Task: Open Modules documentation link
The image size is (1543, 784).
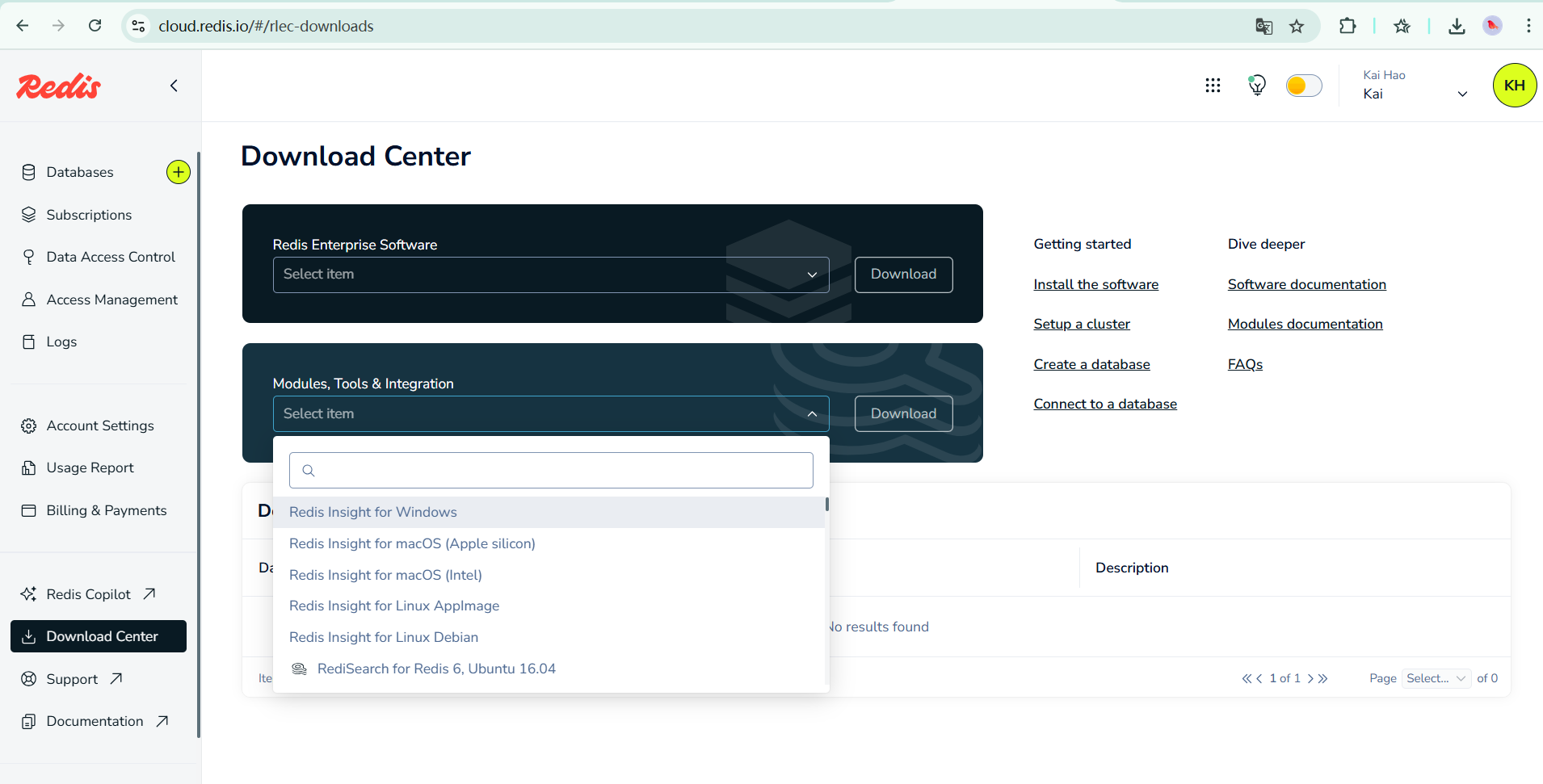Action: [x=1305, y=324]
